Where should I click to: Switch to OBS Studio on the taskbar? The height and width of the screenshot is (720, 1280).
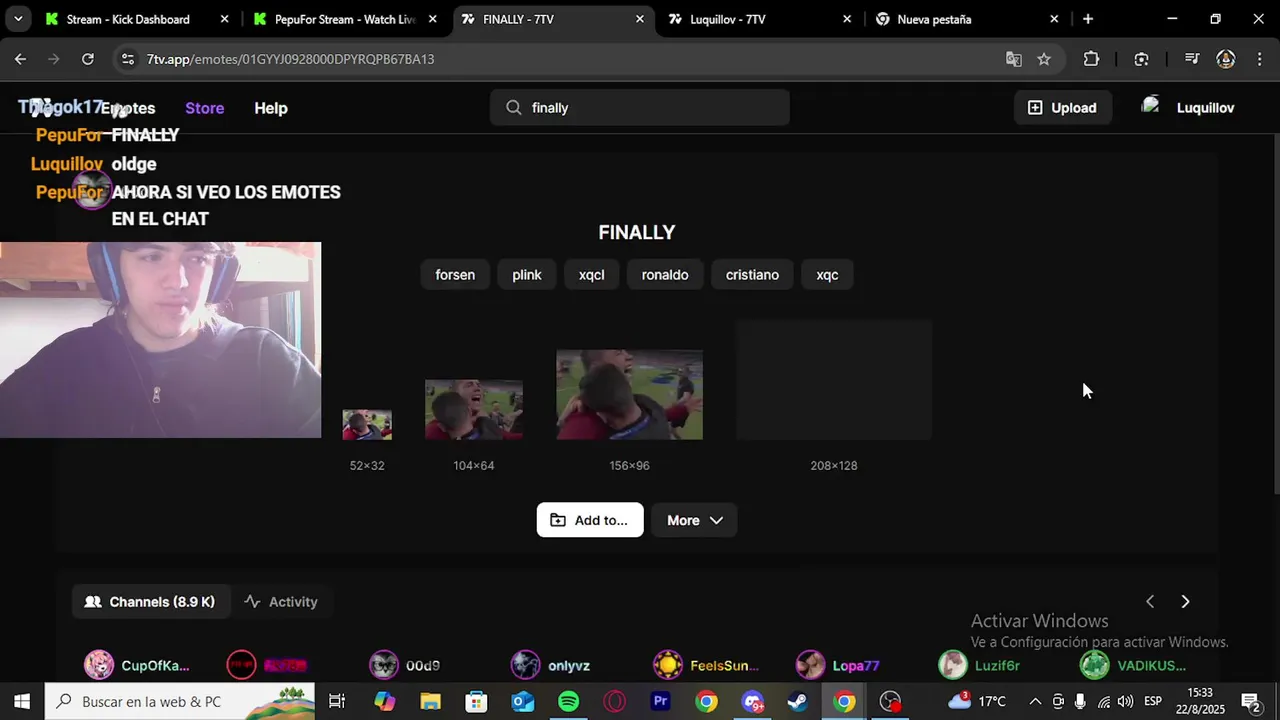890,702
